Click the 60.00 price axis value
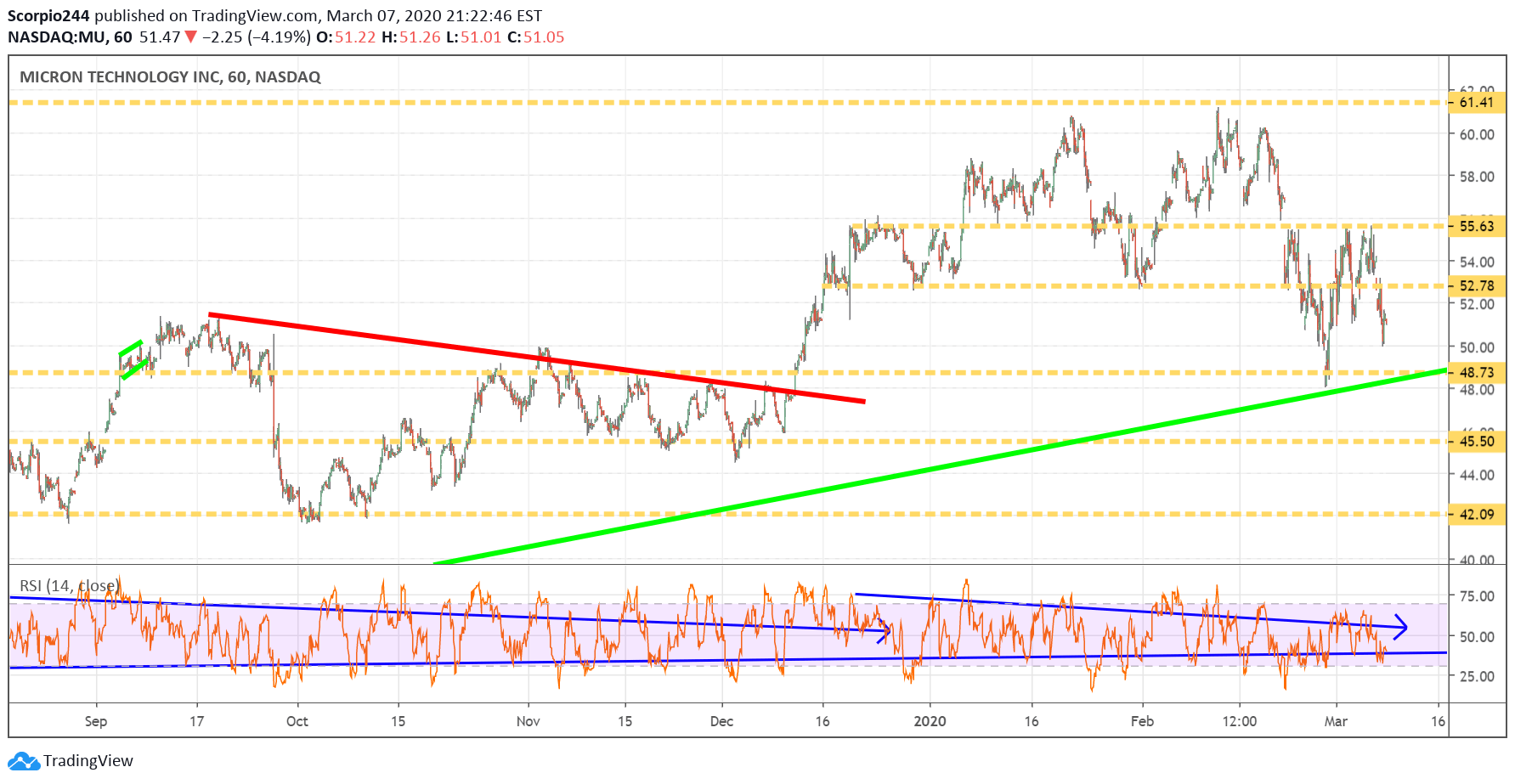 click(x=1477, y=134)
